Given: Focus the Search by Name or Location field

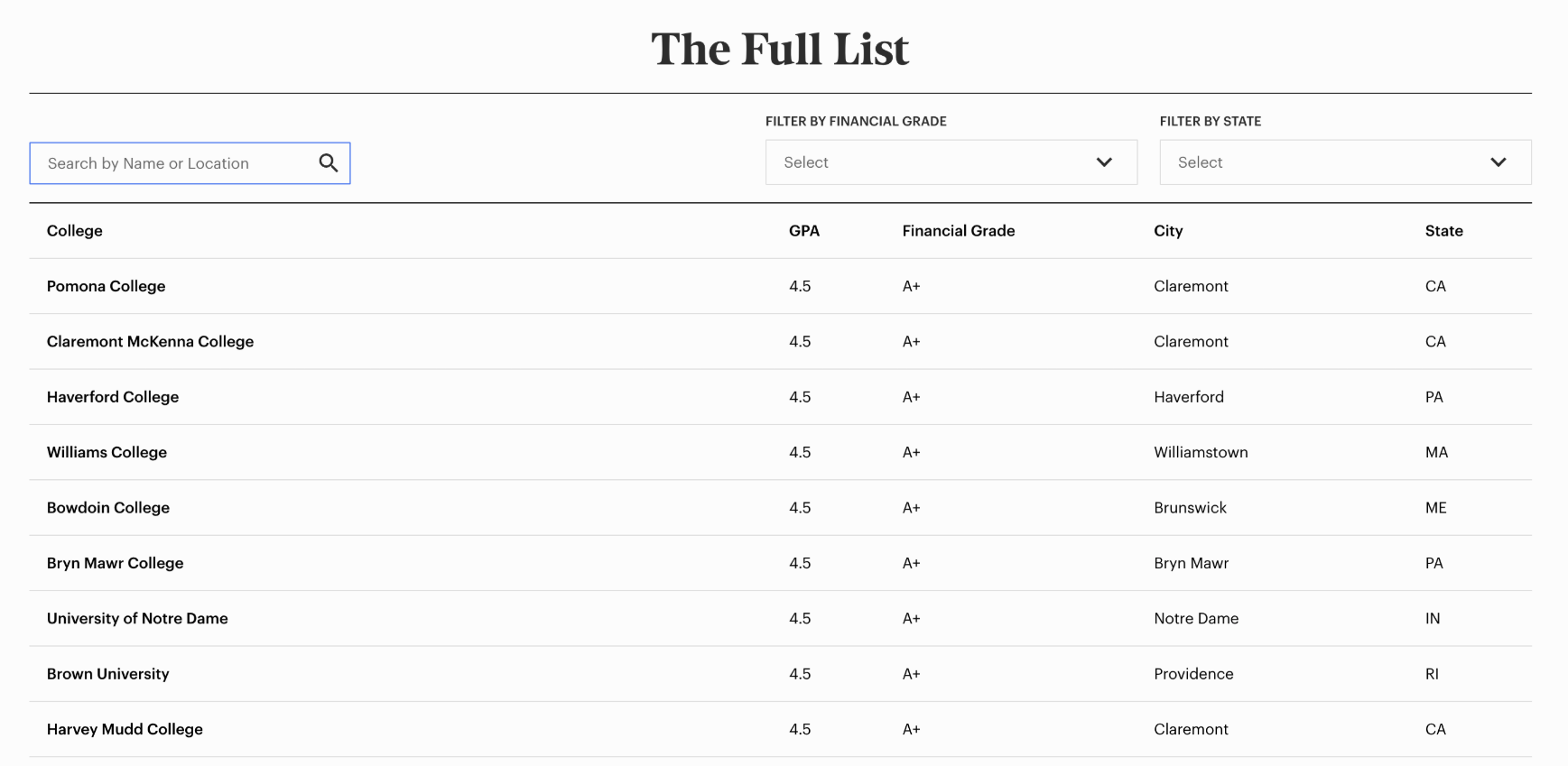Looking at the screenshot, I should (190, 163).
